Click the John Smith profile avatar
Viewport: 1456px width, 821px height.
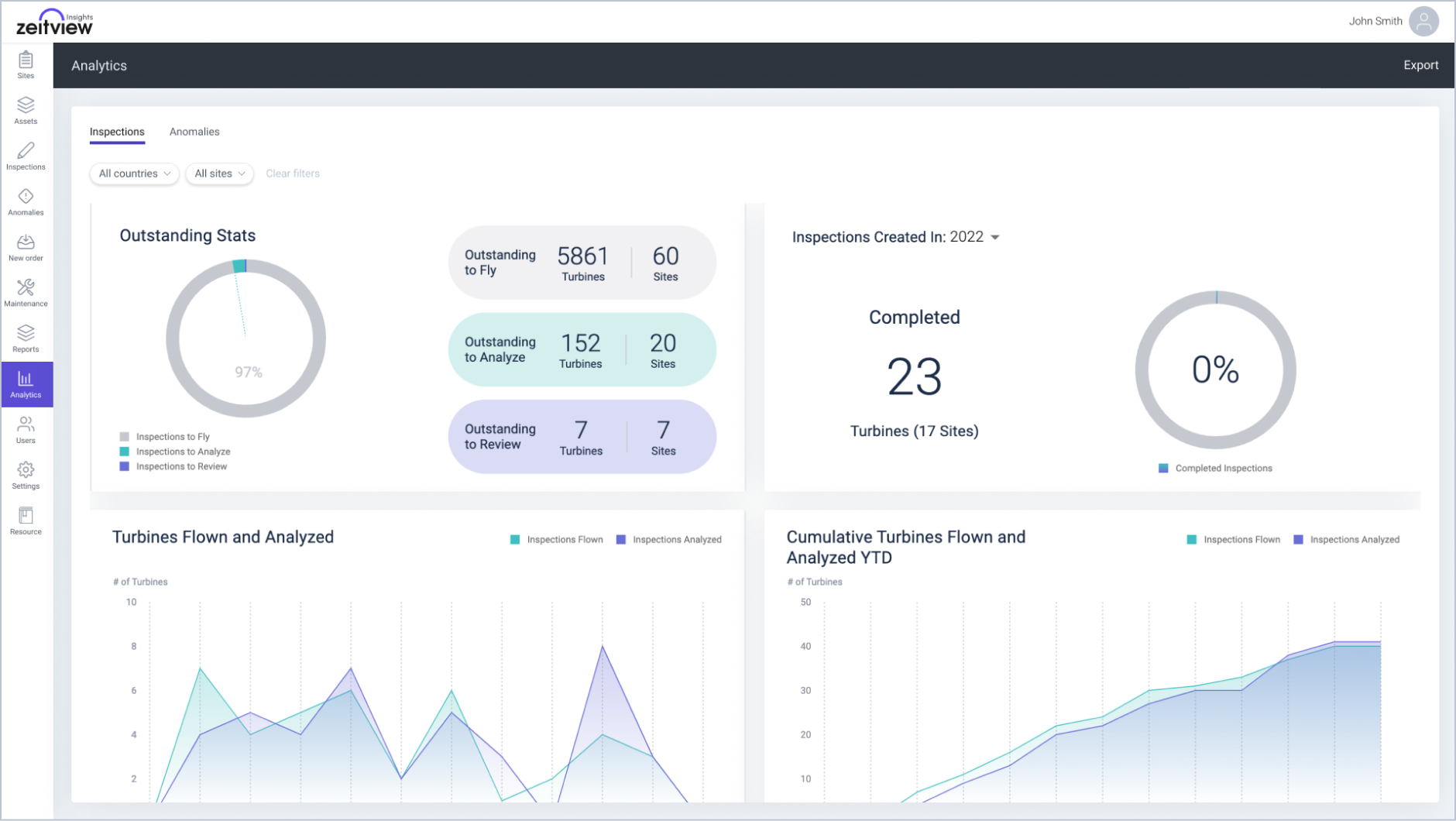tap(1423, 21)
